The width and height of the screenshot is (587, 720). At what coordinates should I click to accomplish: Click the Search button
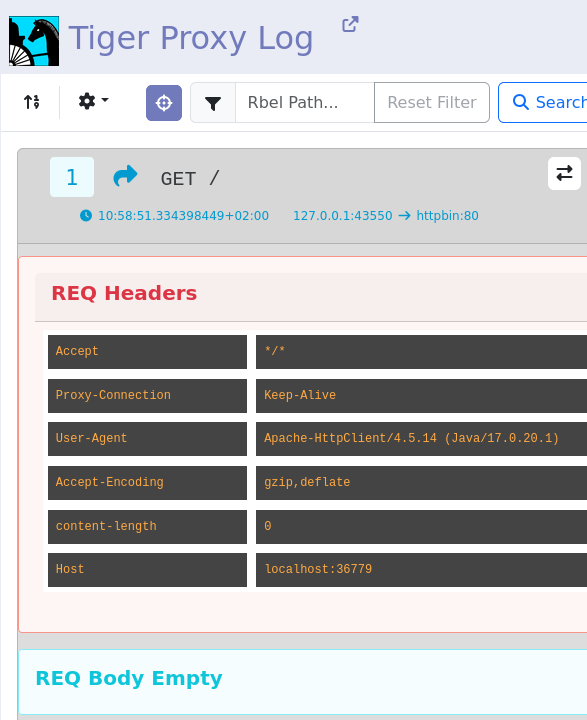coord(544,102)
